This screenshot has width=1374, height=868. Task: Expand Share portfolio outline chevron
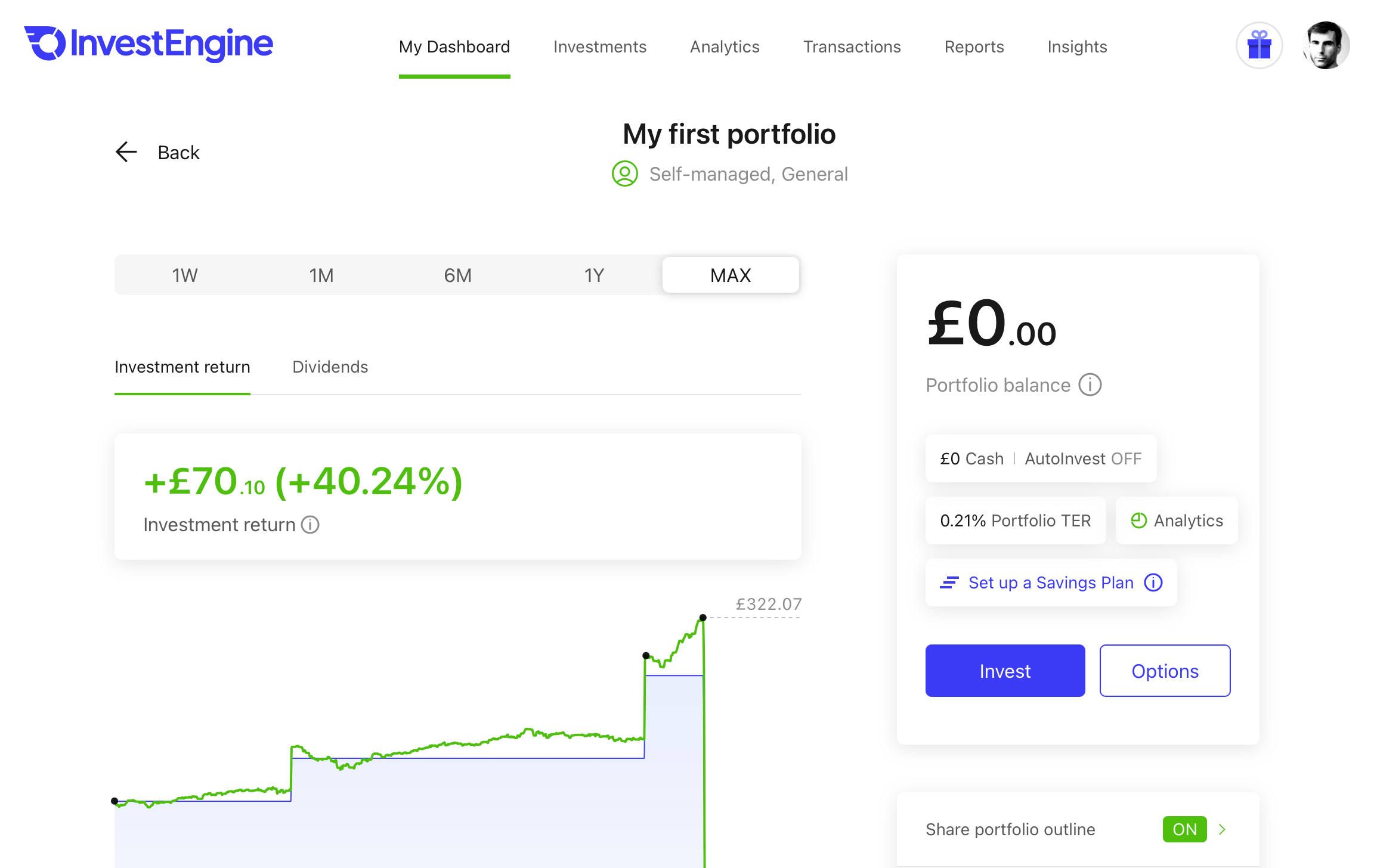coord(1222,829)
